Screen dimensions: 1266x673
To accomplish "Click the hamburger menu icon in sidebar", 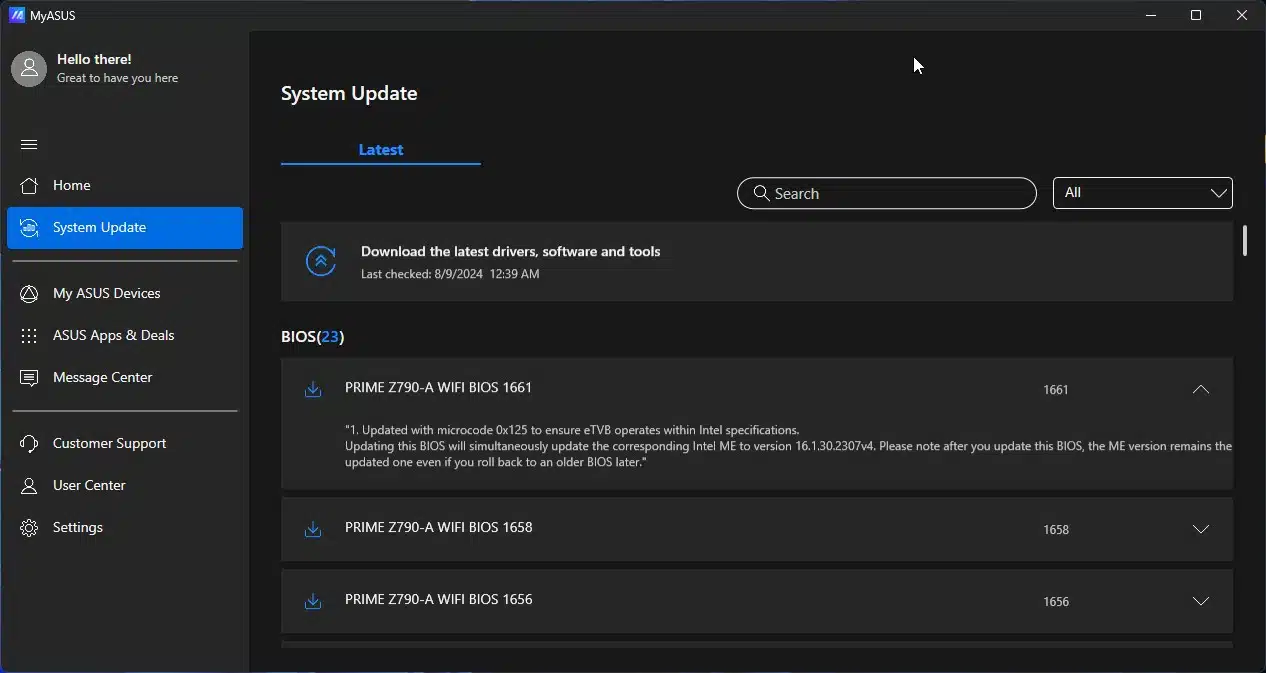I will point(29,145).
